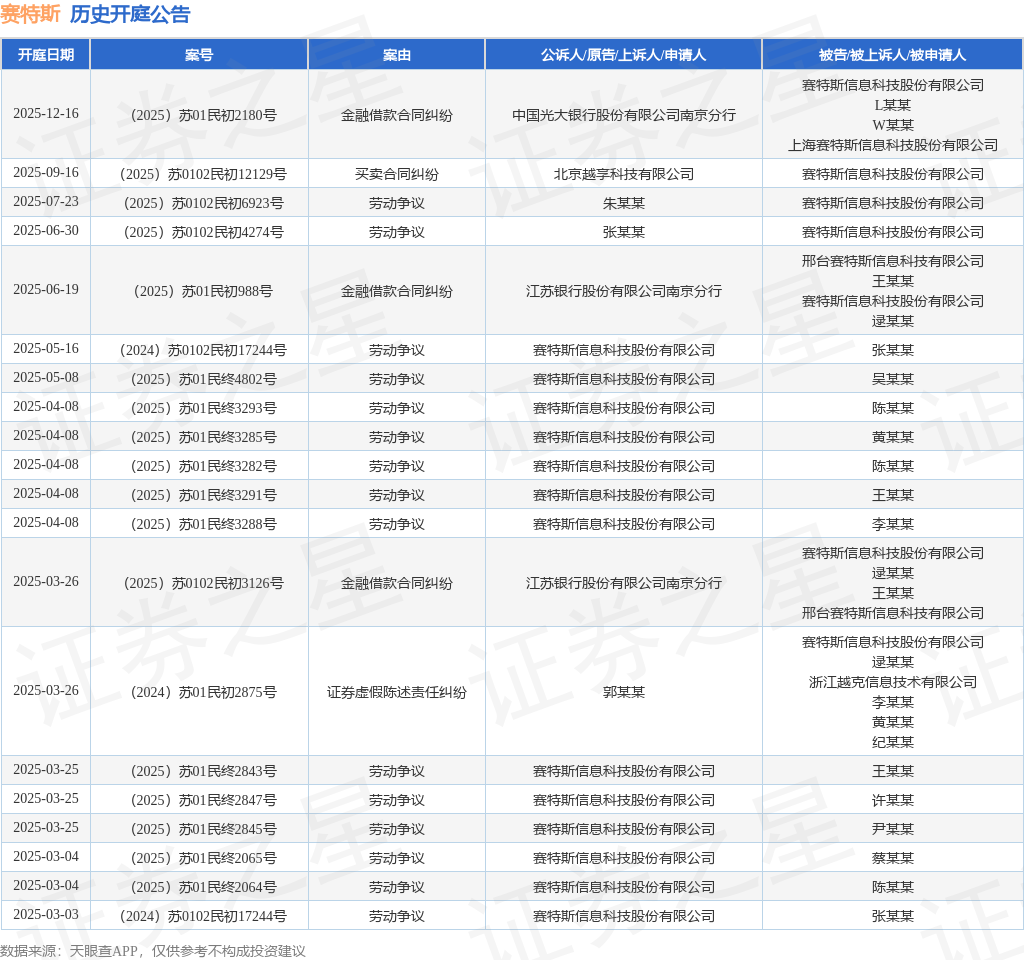Click plaintiff 朱某某

tap(624, 203)
